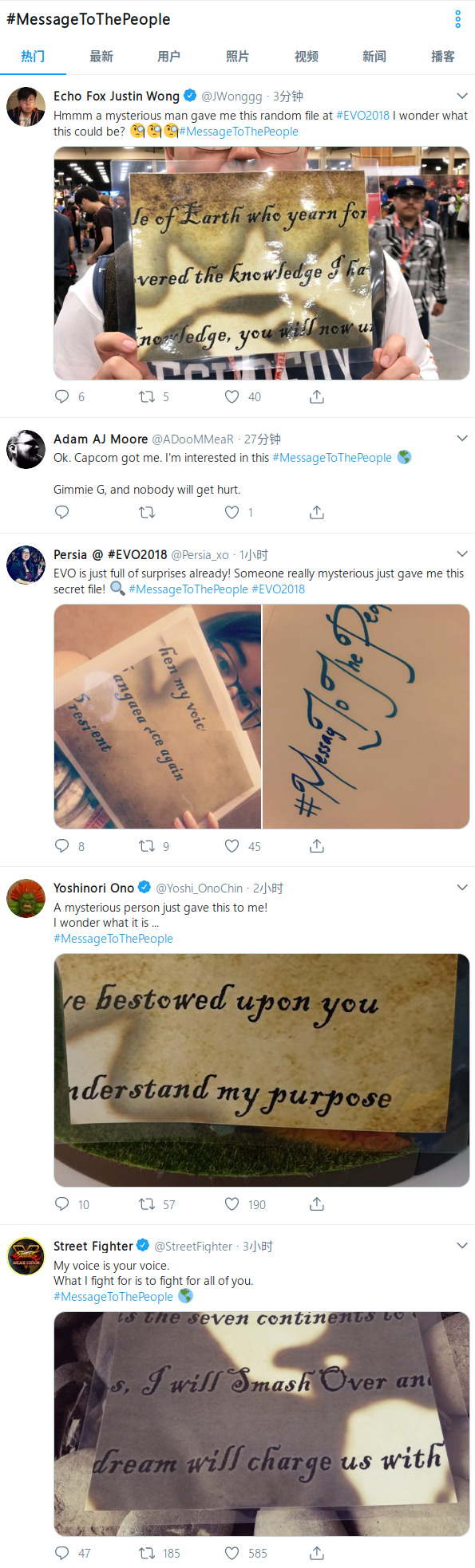
Task: Expand options chevron on Justin Wong's tweet
Action: [x=461, y=96]
